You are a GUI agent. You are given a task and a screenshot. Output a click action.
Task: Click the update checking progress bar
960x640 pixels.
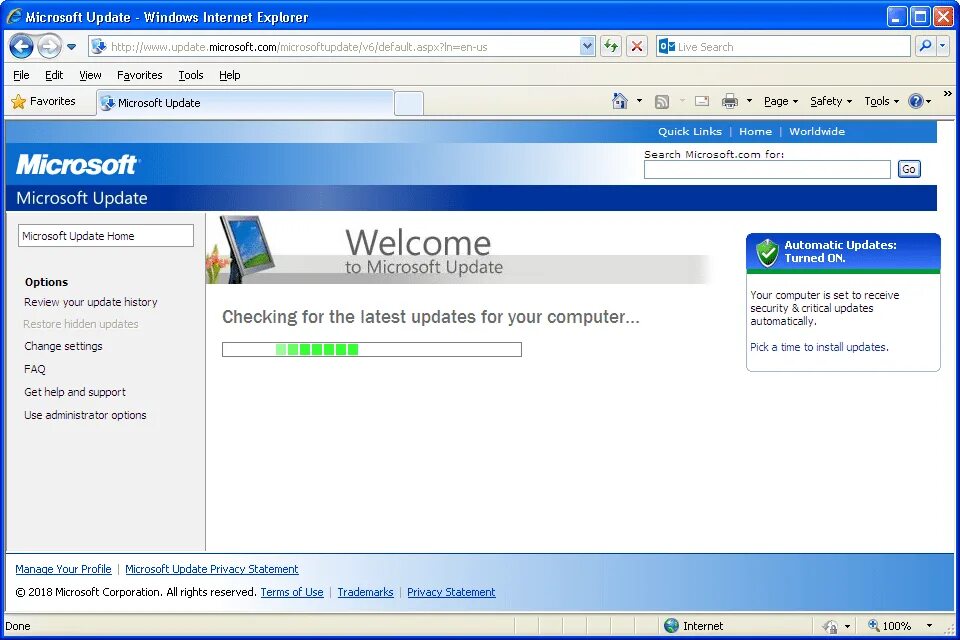click(371, 349)
